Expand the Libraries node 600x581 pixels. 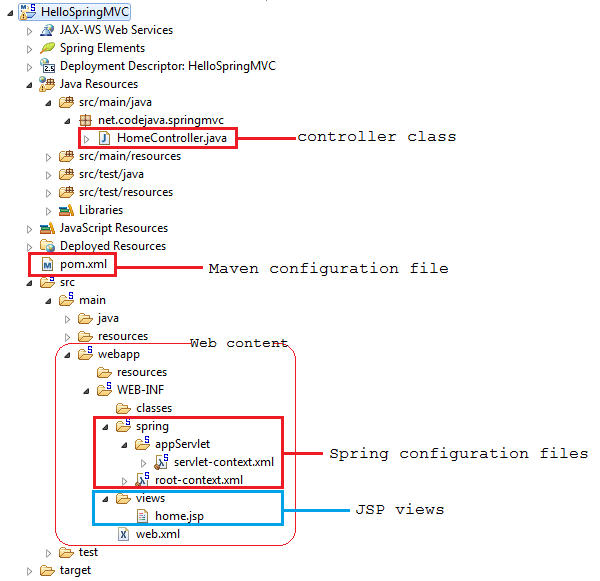48,211
